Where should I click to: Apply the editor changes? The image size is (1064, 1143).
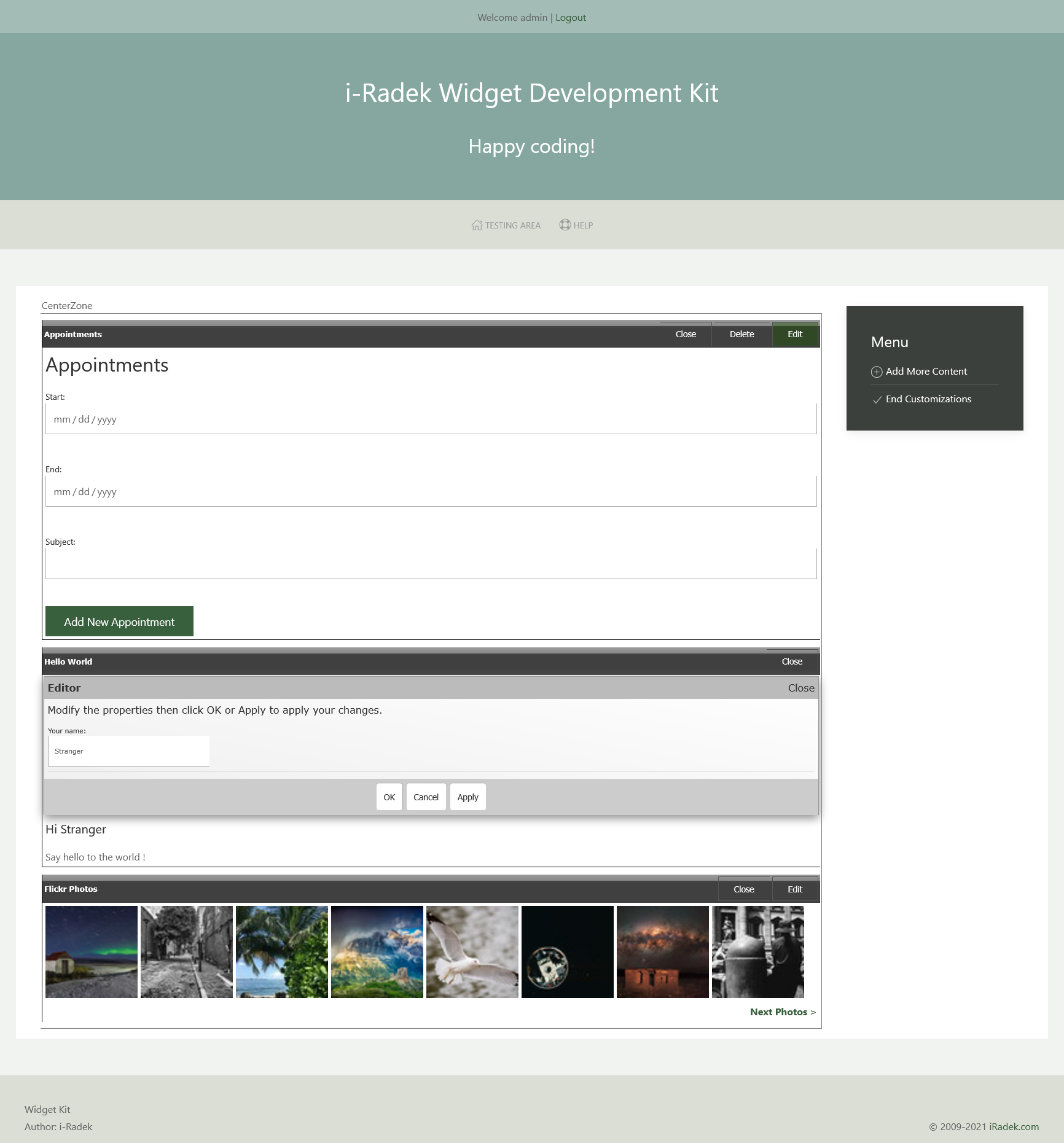[467, 797]
